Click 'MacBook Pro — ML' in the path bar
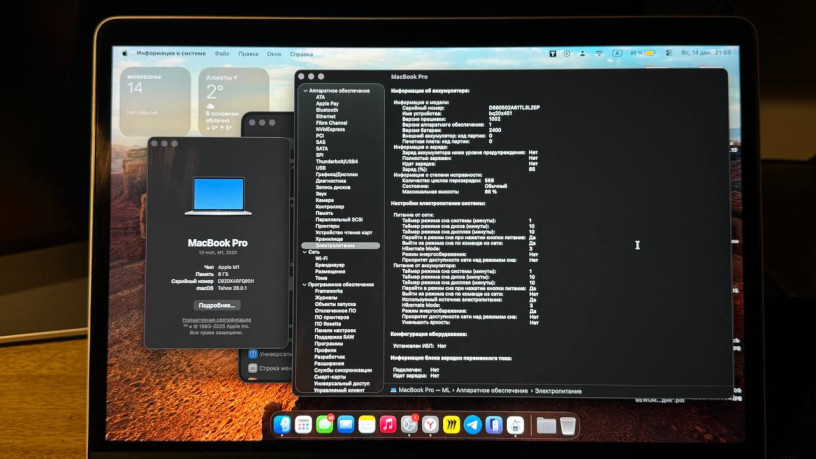This screenshot has width=816, height=459. 423,390
